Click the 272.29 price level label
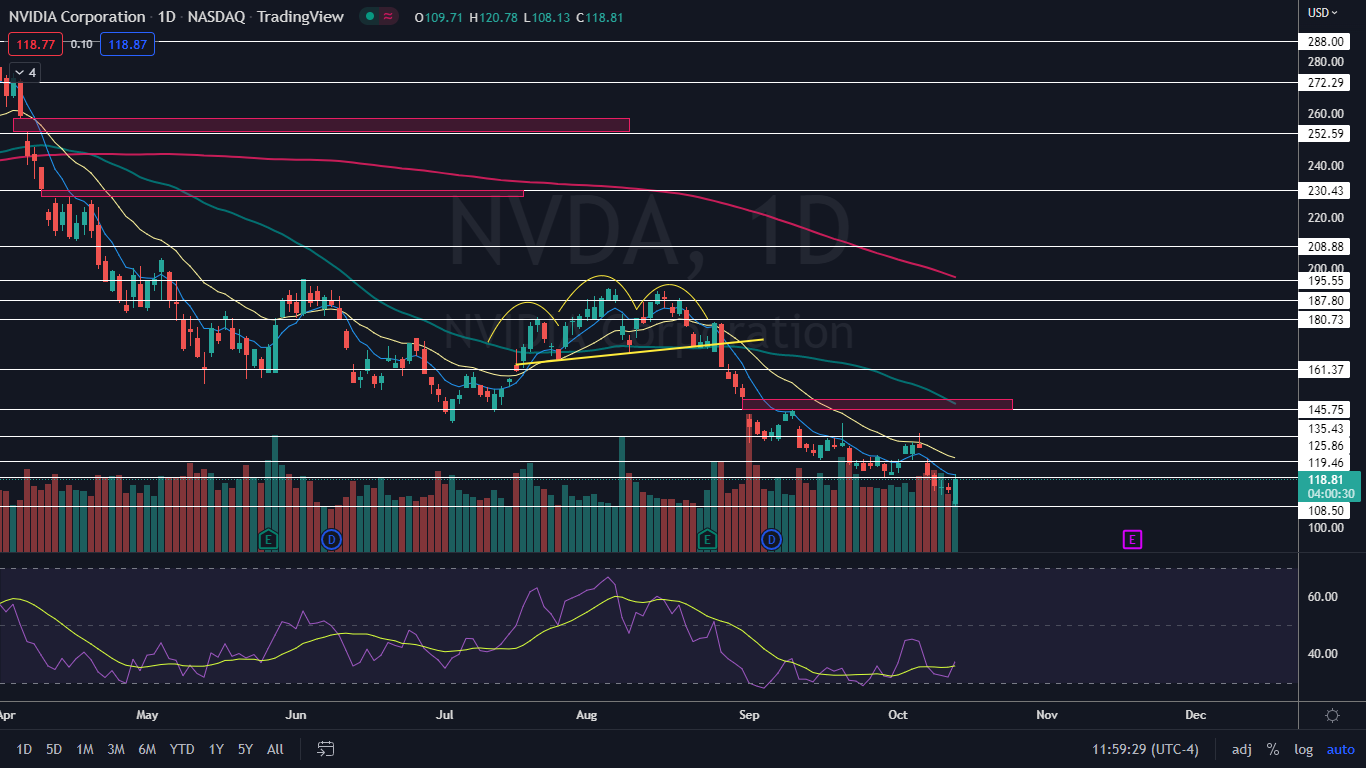Viewport: 1366px width, 768px height. [1325, 83]
